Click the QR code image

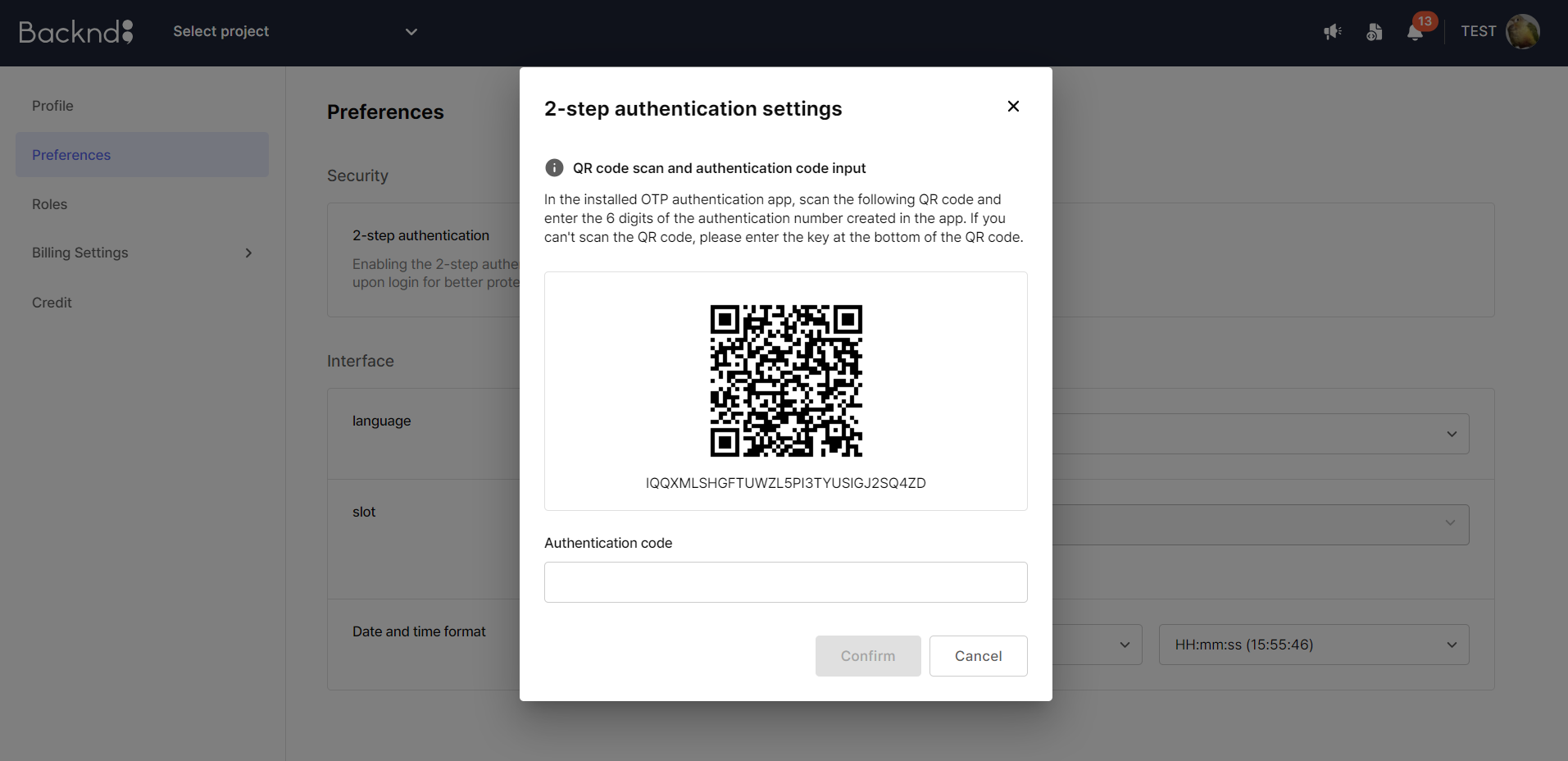pos(786,380)
